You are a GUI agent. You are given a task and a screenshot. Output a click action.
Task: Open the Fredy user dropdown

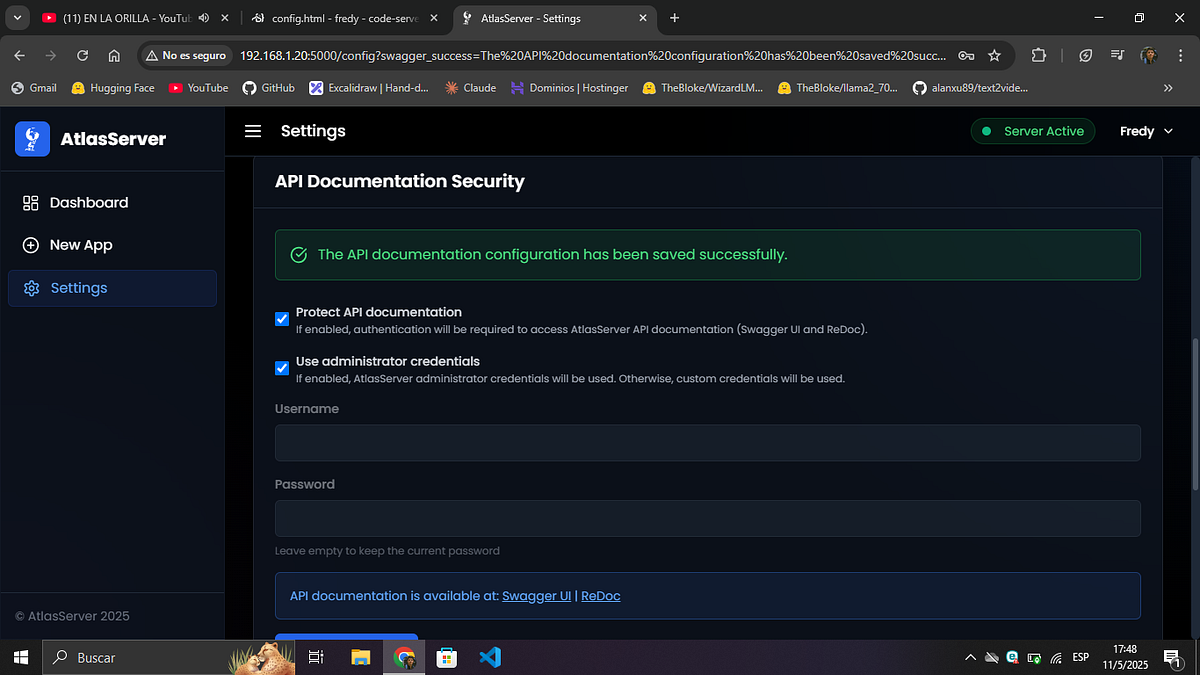[1143, 131]
